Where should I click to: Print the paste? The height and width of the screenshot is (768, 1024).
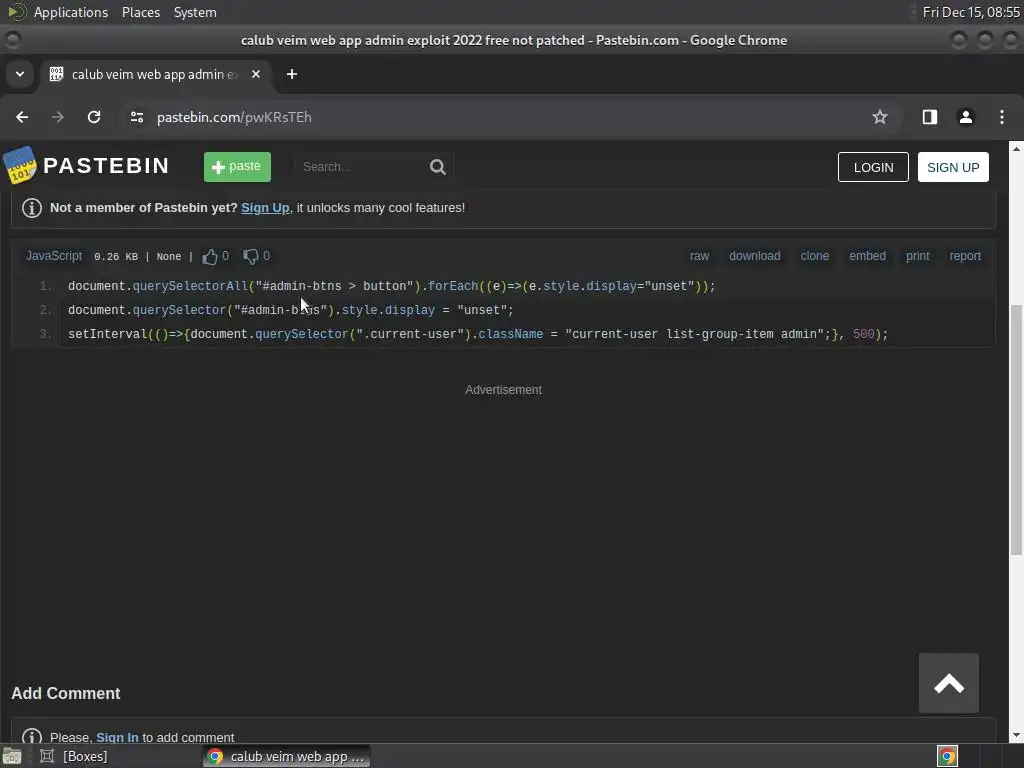[x=917, y=256]
